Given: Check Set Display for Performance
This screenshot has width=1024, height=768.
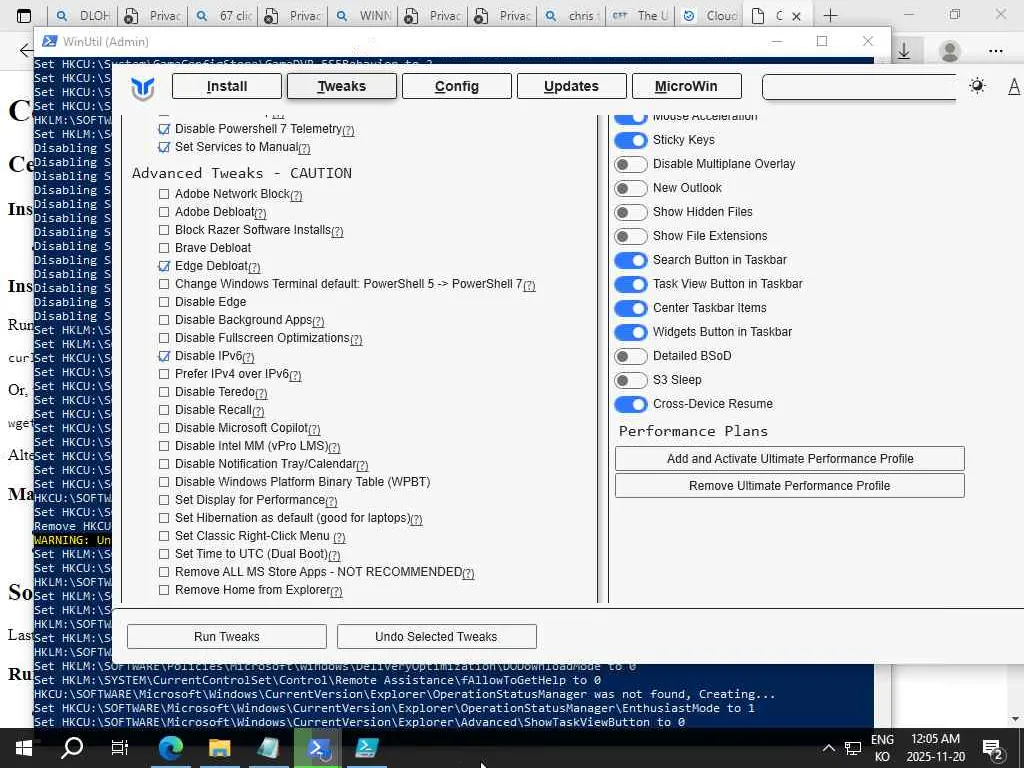Looking at the screenshot, I should [x=164, y=500].
